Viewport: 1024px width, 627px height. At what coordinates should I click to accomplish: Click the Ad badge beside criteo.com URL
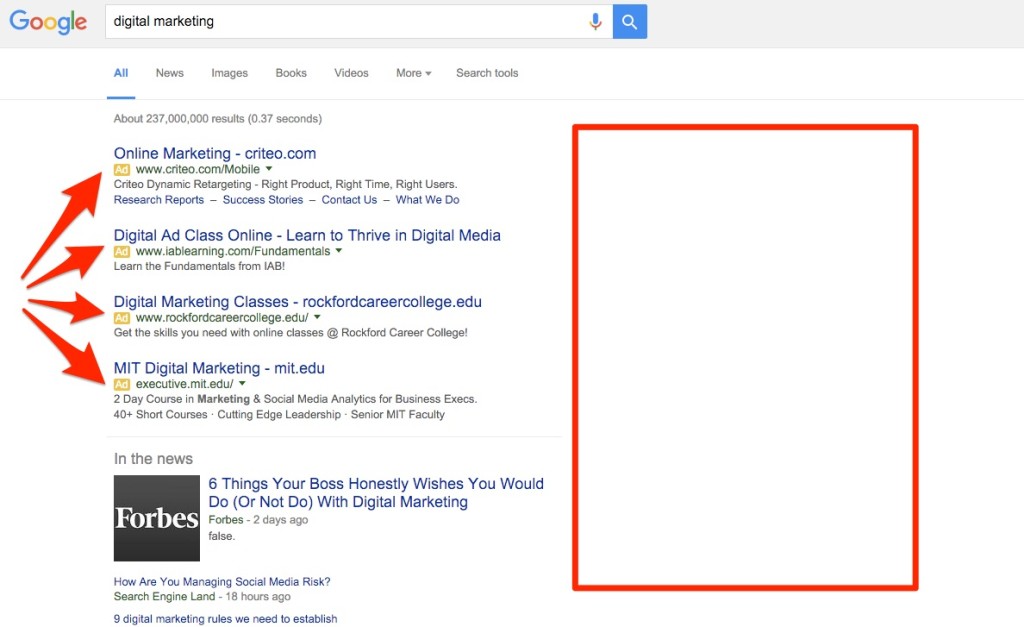point(122,170)
